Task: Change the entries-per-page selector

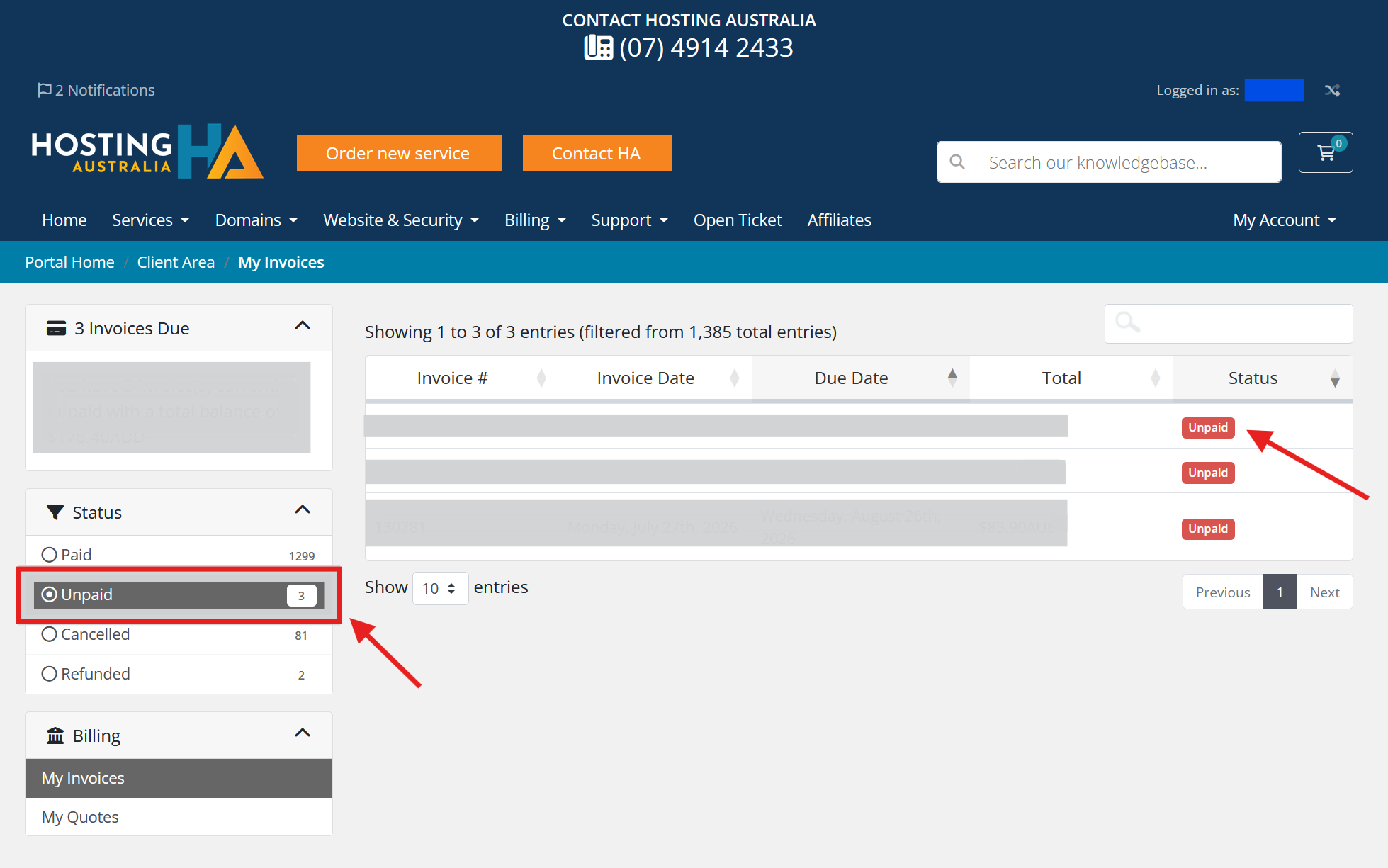Action: (x=440, y=588)
